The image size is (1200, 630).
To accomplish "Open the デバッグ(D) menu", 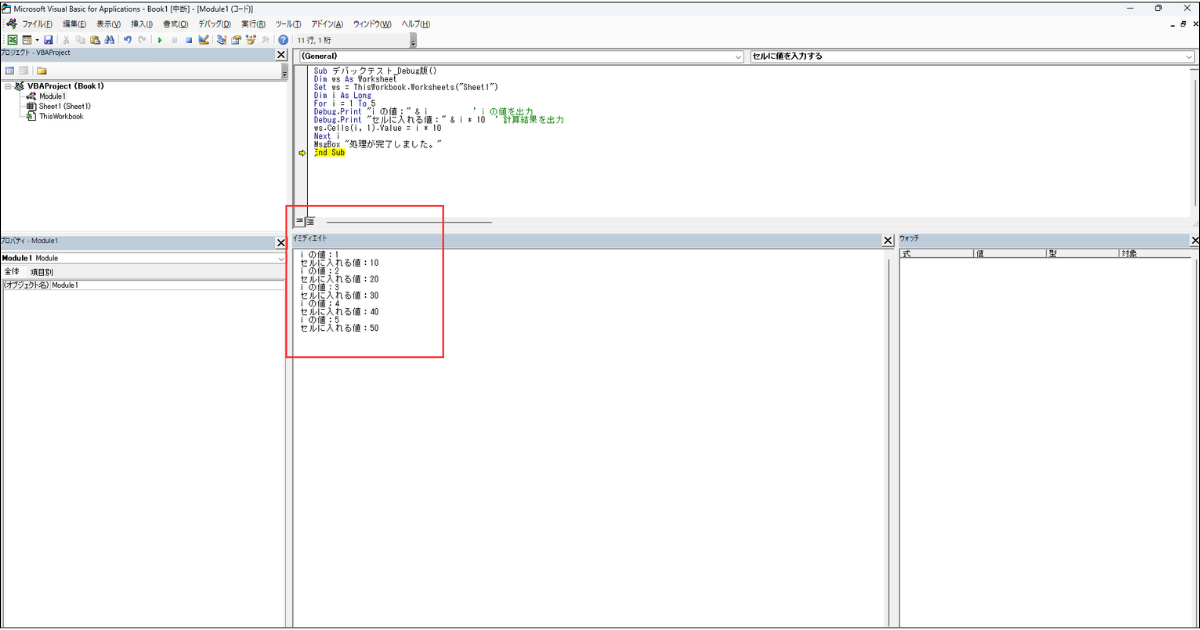I will (x=213, y=24).
